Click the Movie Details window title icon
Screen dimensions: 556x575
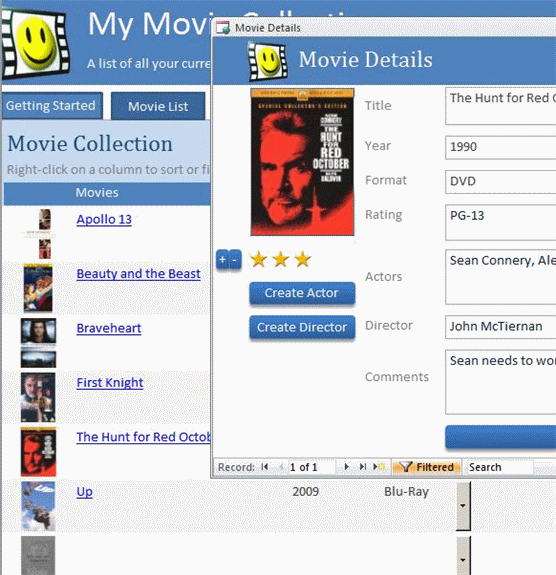tap(223, 28)
